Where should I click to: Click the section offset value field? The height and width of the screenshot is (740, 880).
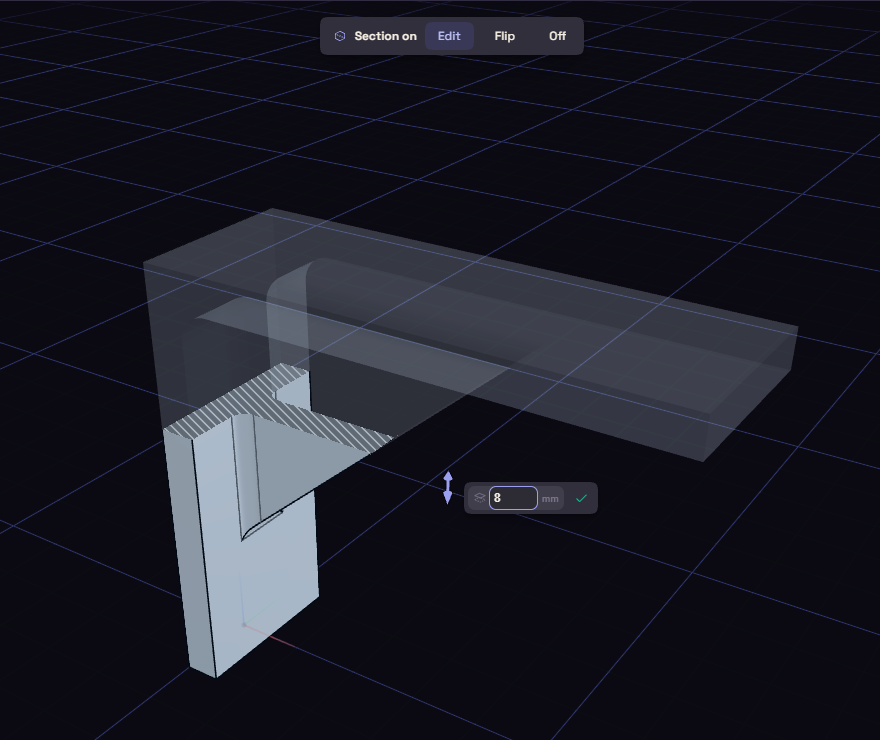(x=513, y=498)
